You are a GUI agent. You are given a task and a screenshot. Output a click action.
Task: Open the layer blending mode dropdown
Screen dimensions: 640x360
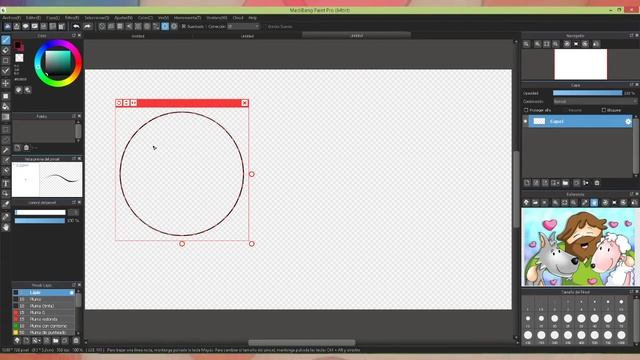(595, 101)
